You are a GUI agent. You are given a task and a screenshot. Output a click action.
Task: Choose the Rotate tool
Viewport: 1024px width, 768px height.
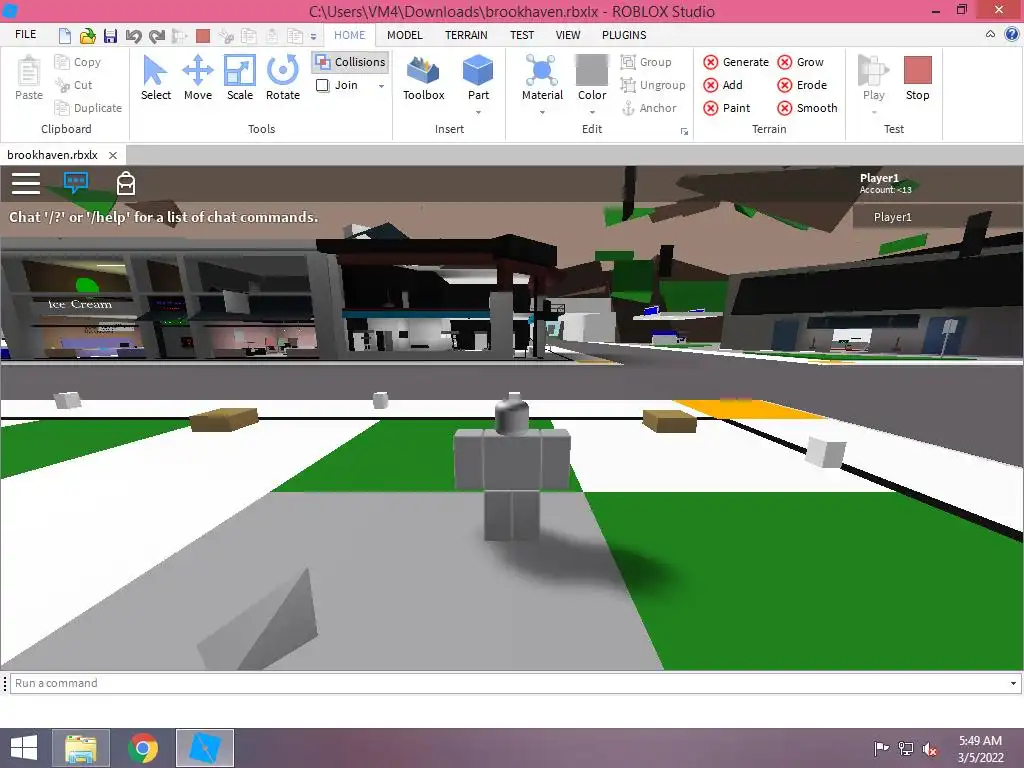click(x=283, y=78)
